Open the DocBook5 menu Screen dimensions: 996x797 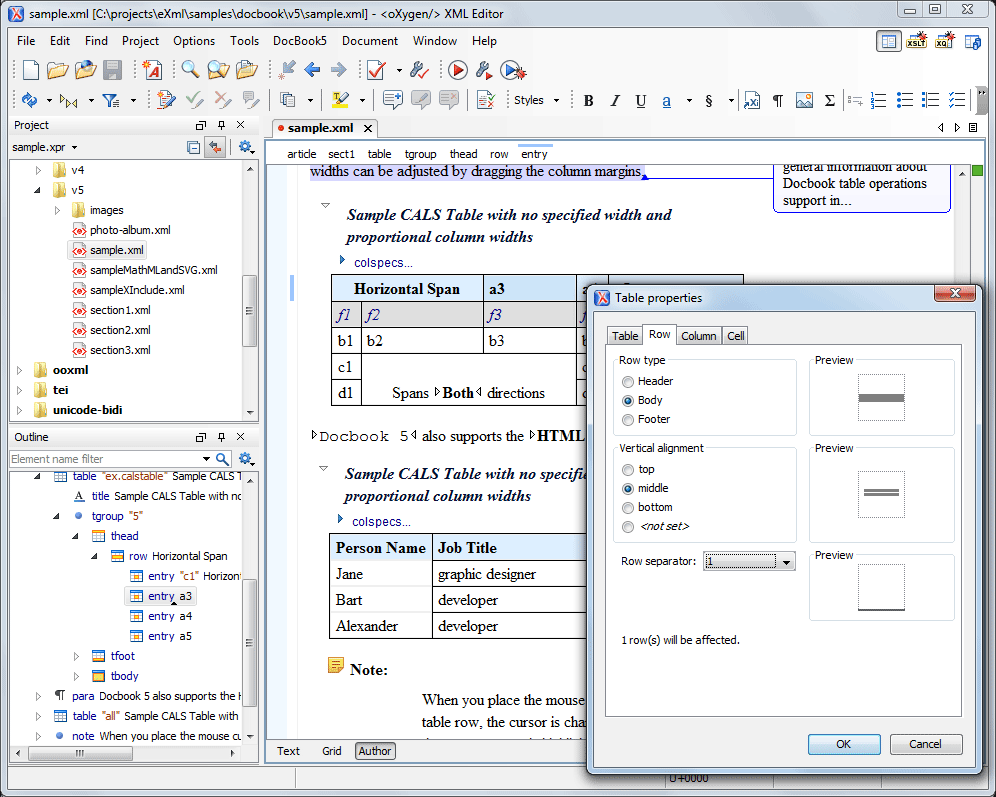pyautogui.click(x=300, y=41)
